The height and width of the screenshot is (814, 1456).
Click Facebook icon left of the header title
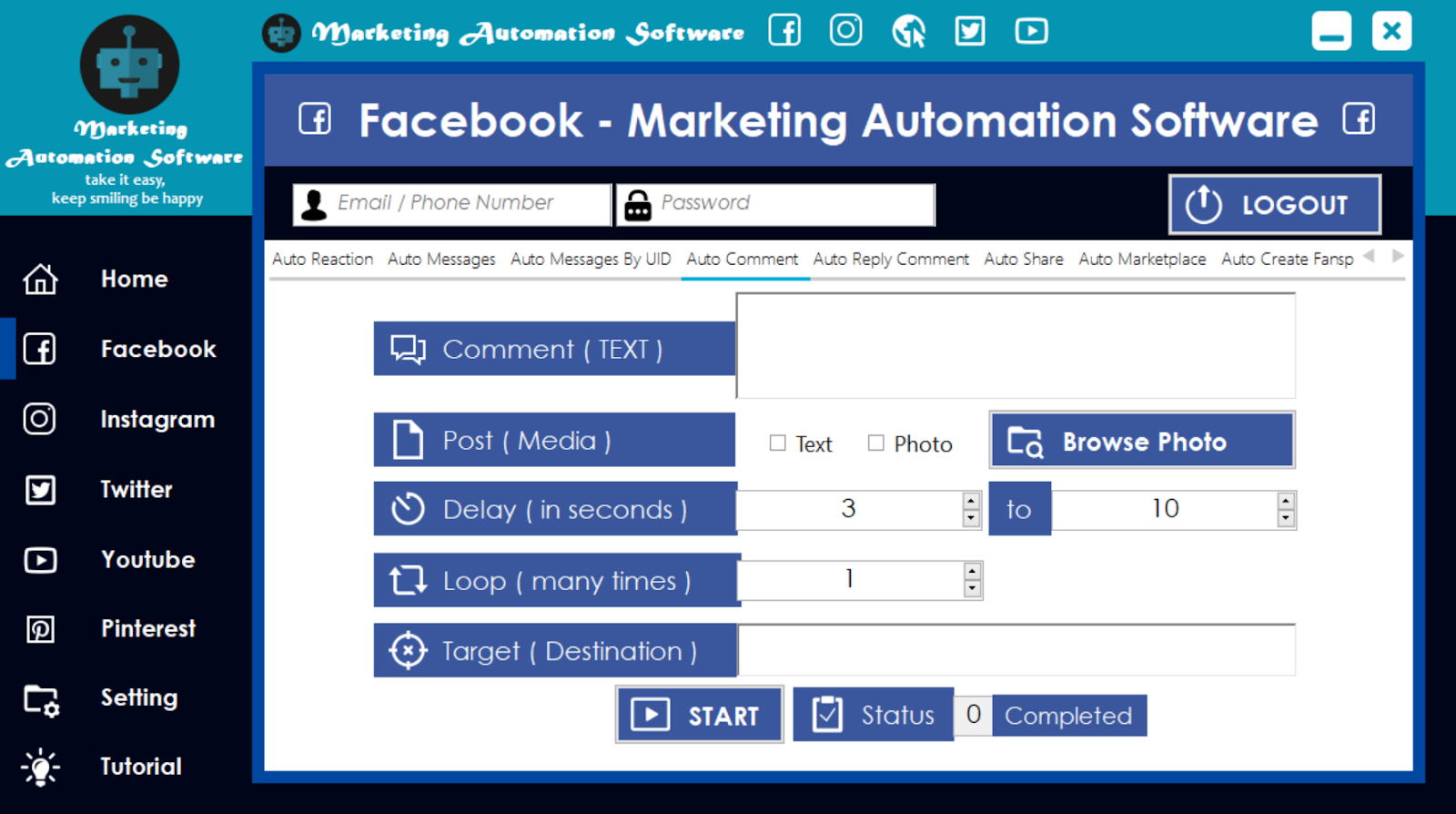click(x=315, y=119)
